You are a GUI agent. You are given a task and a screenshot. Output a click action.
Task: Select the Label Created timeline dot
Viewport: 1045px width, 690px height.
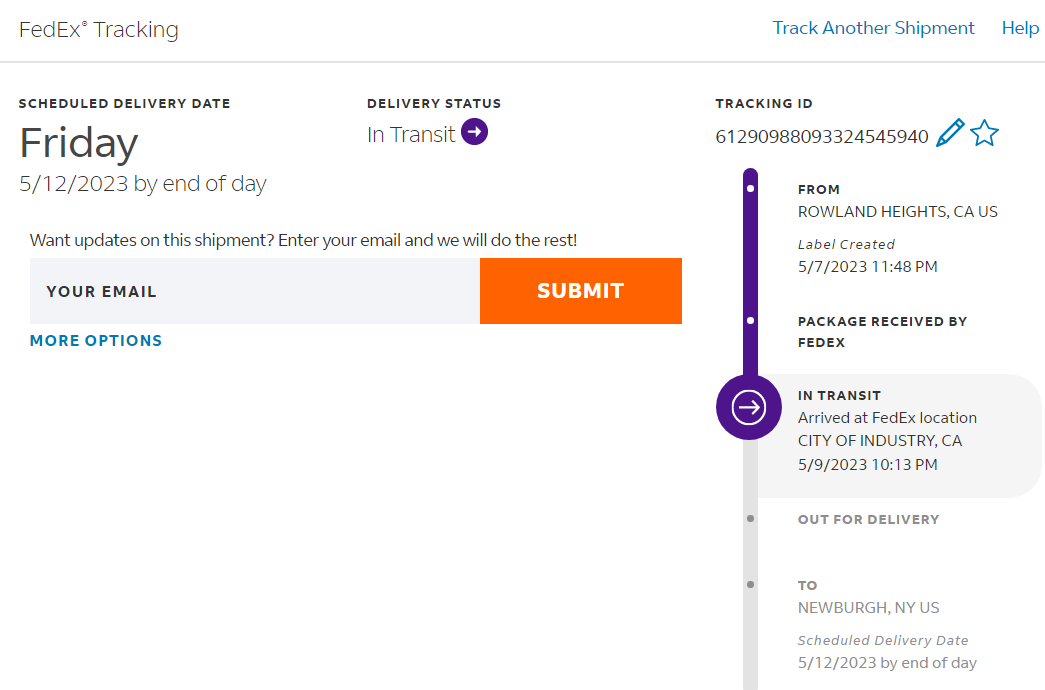pyautogui.click(x=750, y=188)
